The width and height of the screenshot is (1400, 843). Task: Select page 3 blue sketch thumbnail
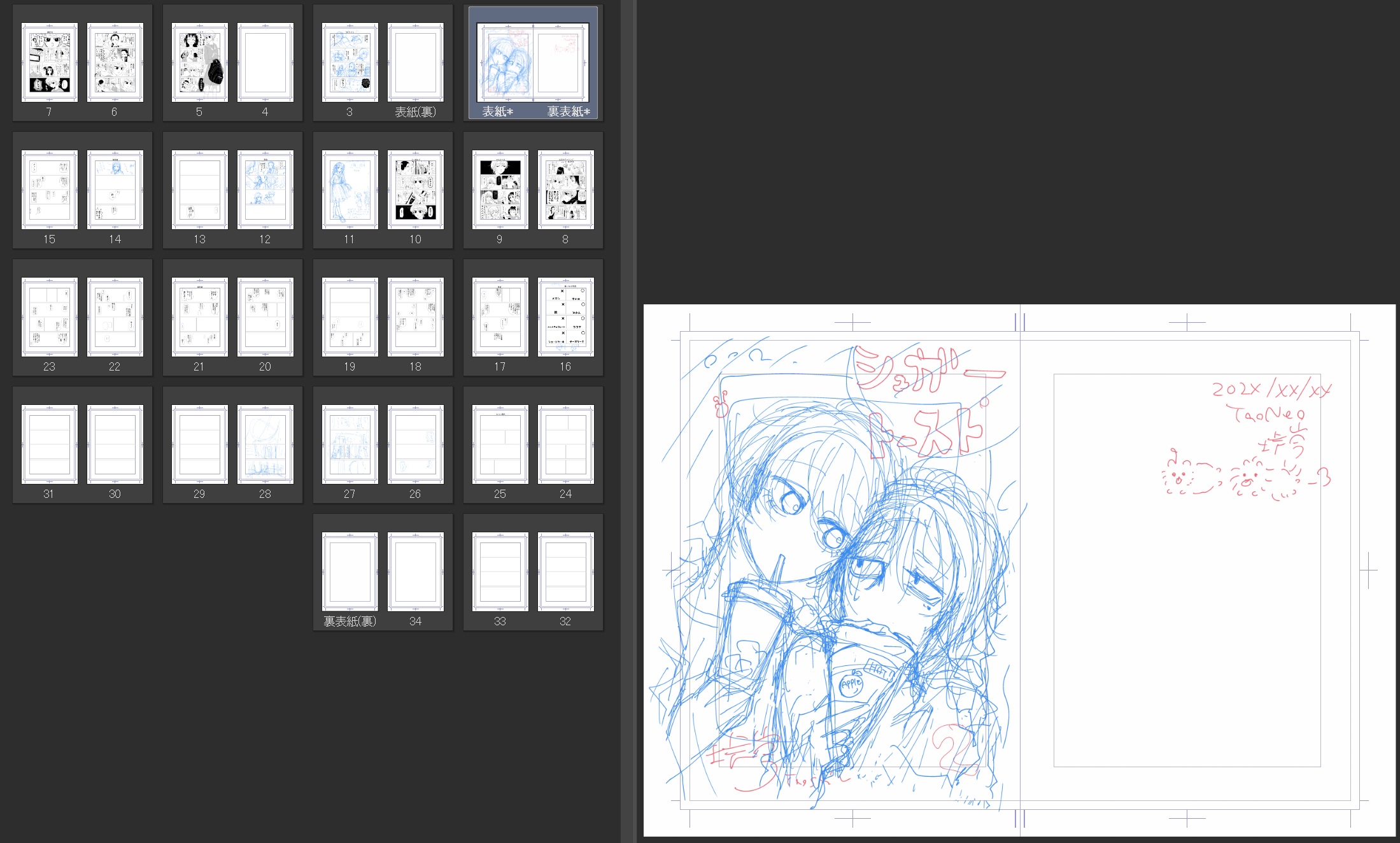coord(350,62)
